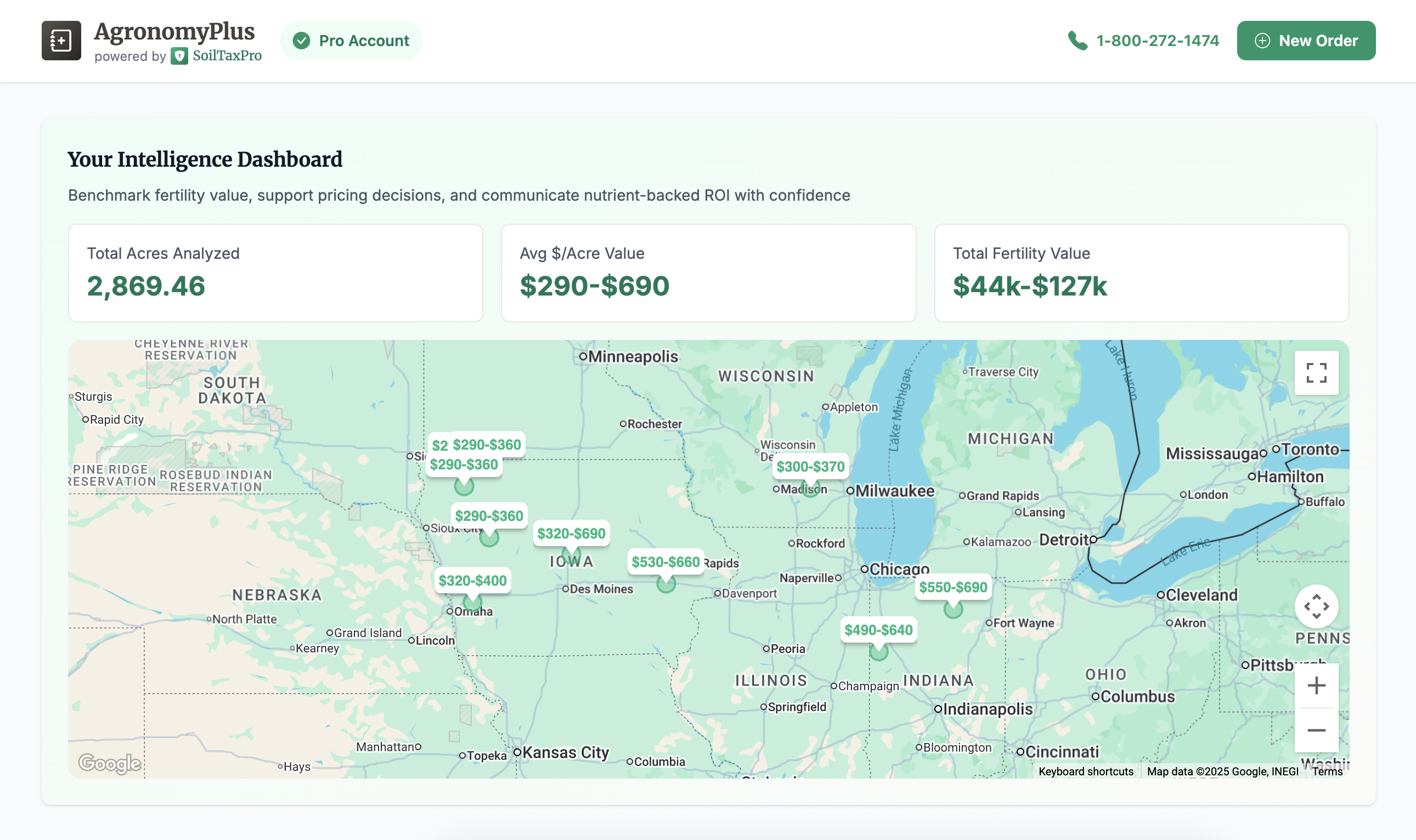Select the $300-$370 marker near Madison
Screen dimensions: 1416x840
pyautogui.click(x=810, y=467)
